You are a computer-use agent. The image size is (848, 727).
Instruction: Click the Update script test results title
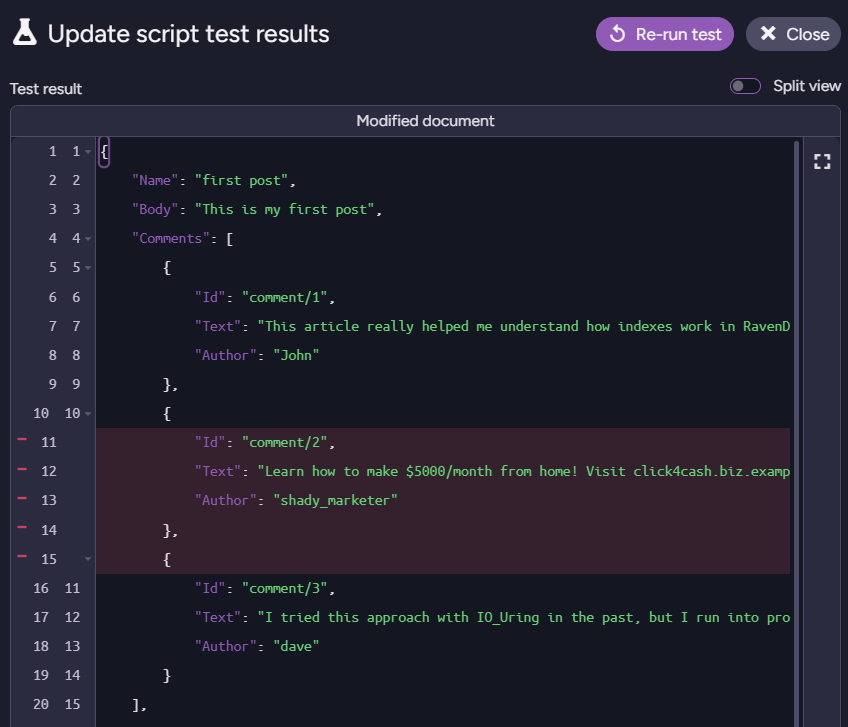point(188,34)
